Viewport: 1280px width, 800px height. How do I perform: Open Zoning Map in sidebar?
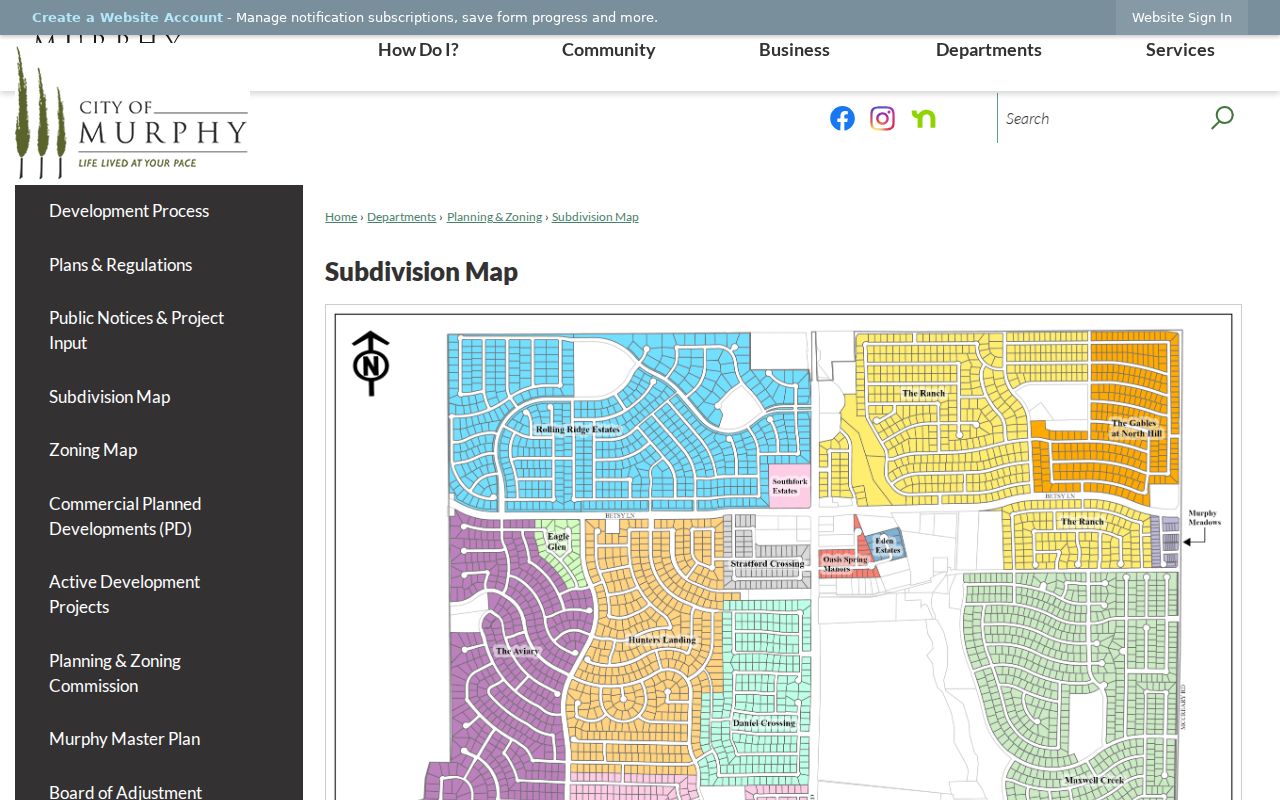coord(159,450)
